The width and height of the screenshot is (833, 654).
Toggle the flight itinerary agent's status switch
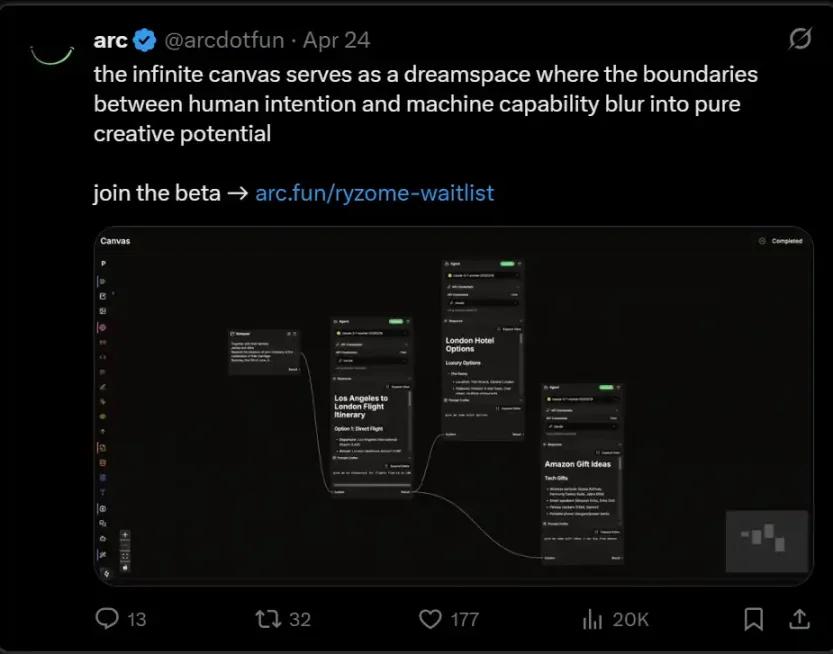coord(394,322)
